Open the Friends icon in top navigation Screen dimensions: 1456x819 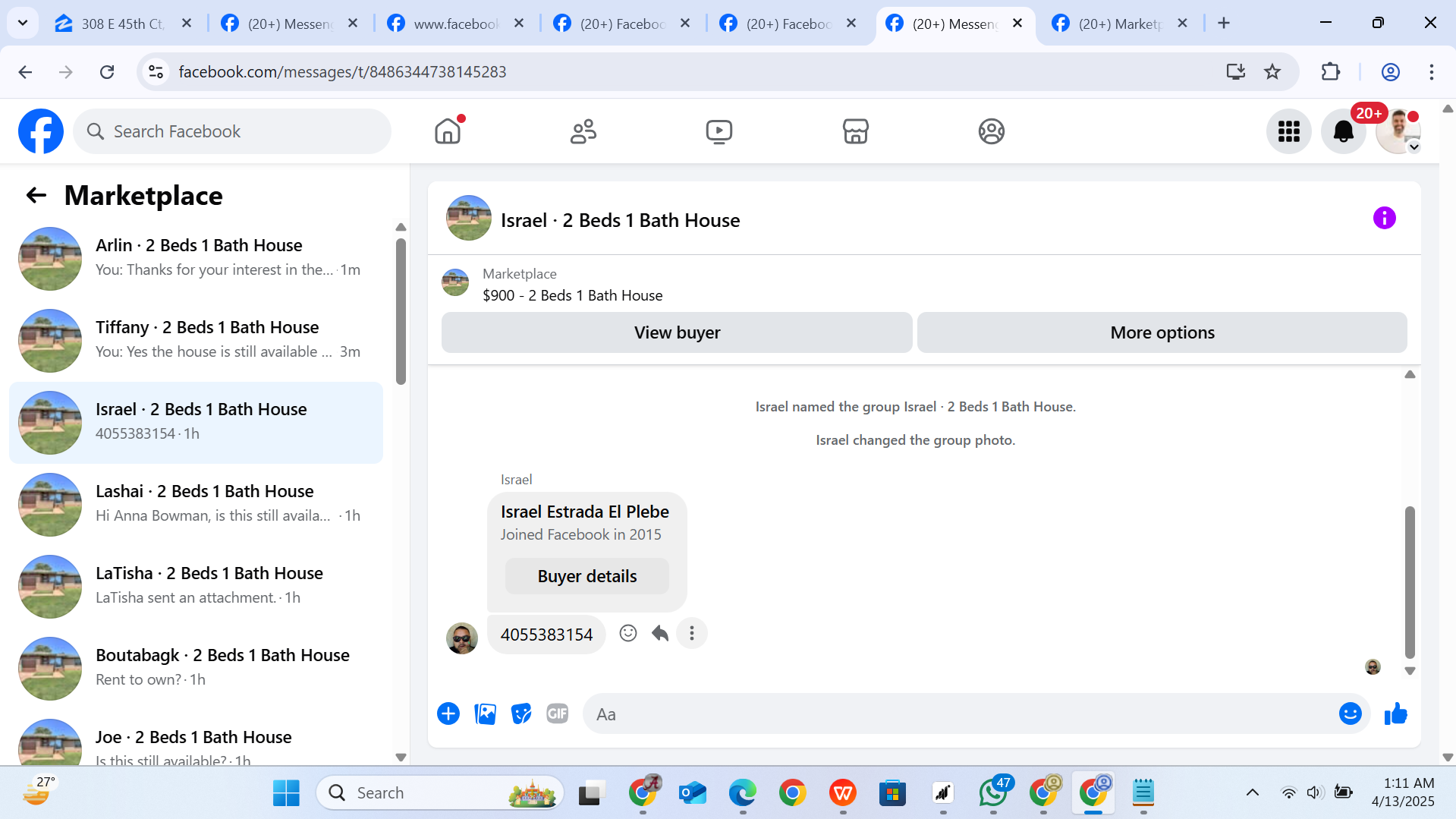coord(583,131)
